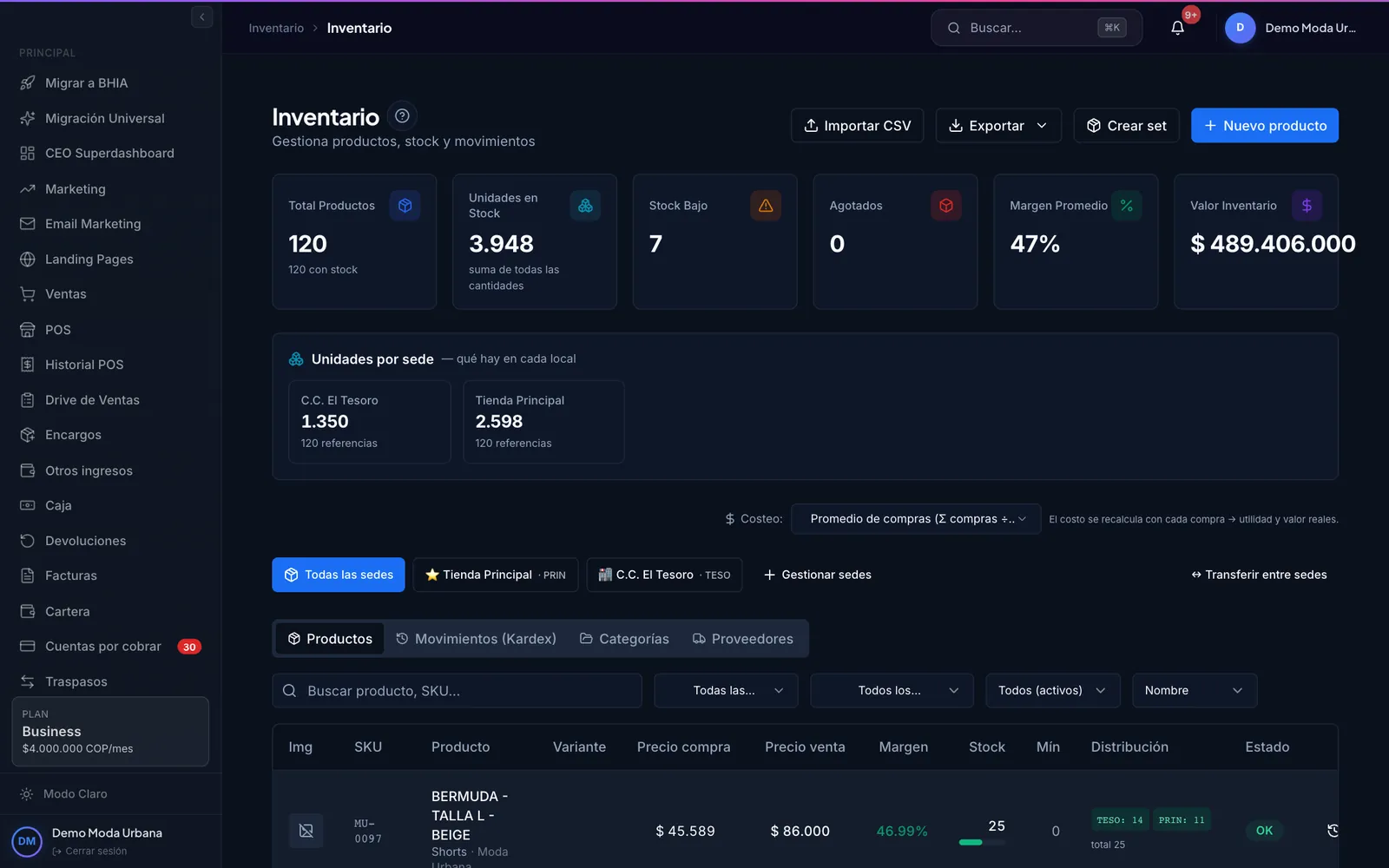Open history icon at end of Bermuda row

click(x=1333, y=831)
